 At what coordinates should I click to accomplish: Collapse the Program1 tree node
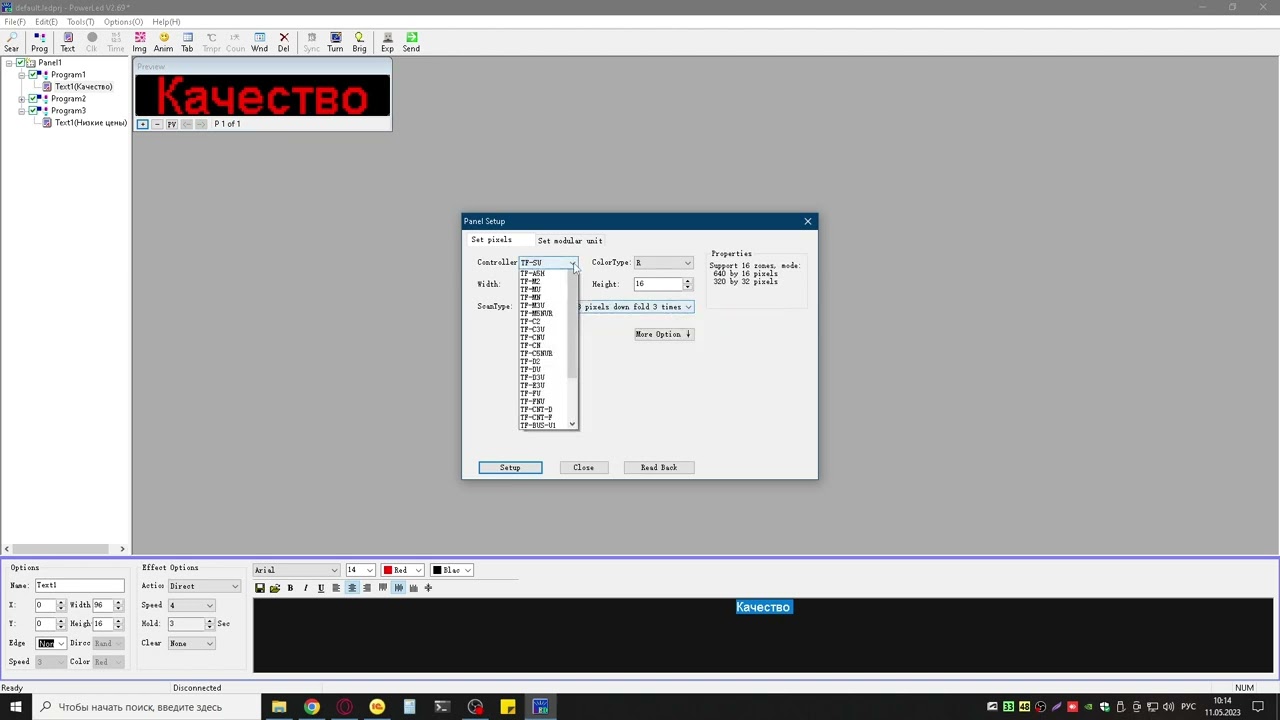coord(22,75)
